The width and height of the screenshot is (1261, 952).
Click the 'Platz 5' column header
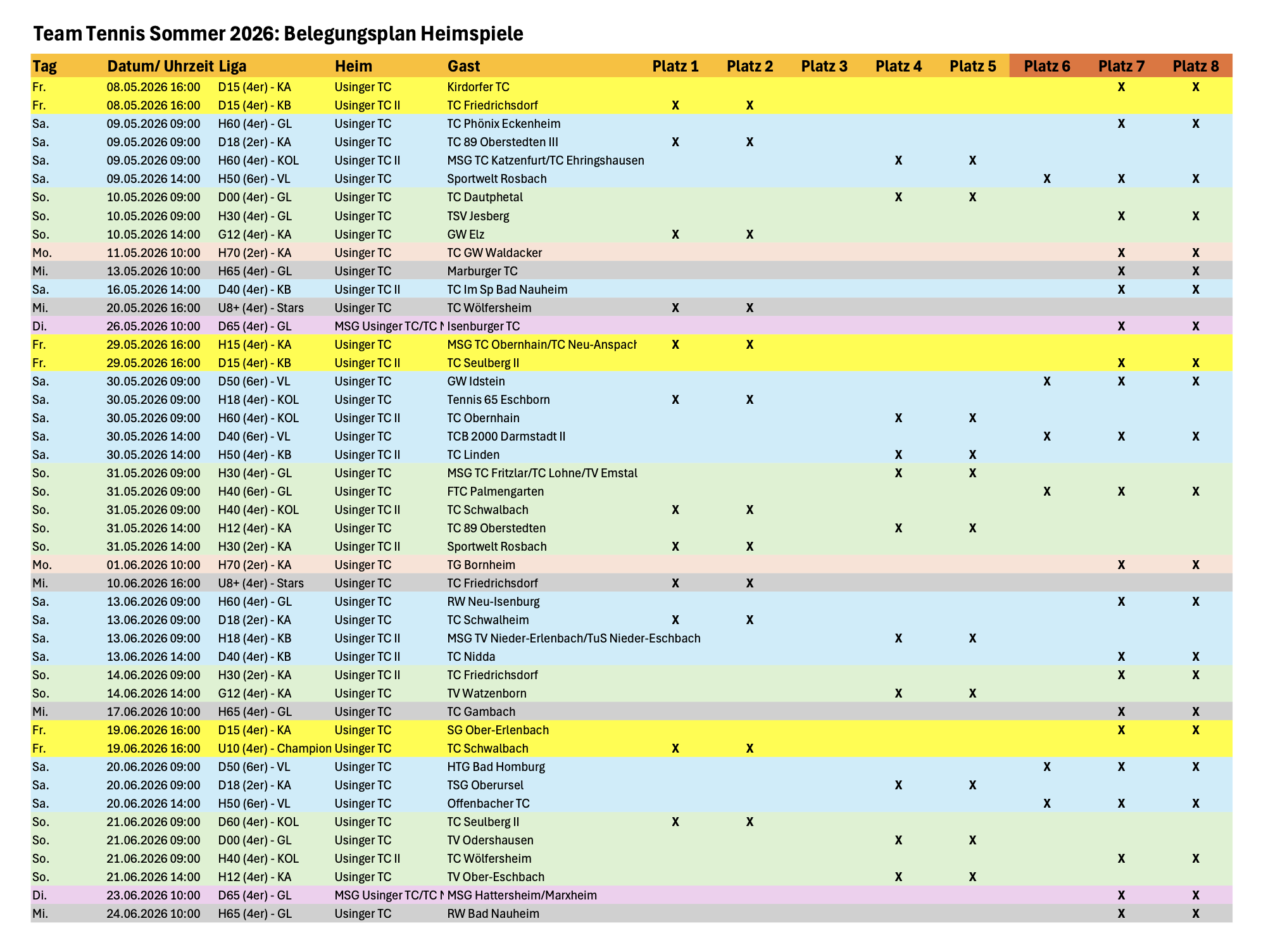click(973, 66)
